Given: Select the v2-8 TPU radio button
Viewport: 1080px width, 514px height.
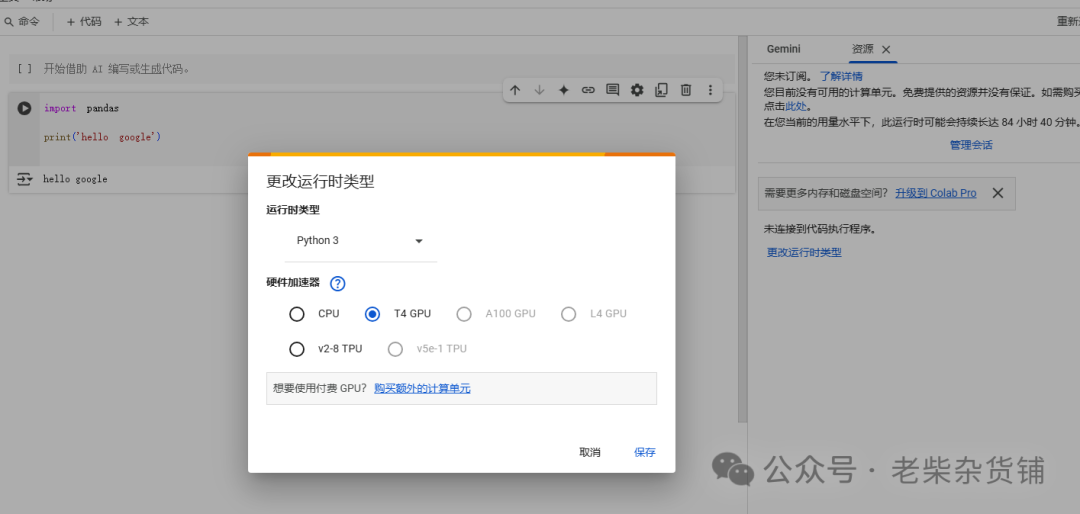Looking at the screenshot, I should point(297,349).
